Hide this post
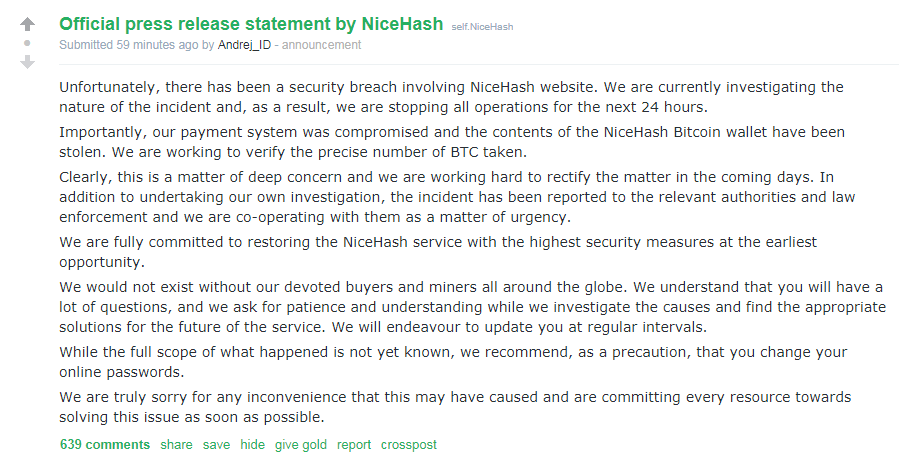The height and width of the screenshot is (452, 921). (x=253, y=445)
